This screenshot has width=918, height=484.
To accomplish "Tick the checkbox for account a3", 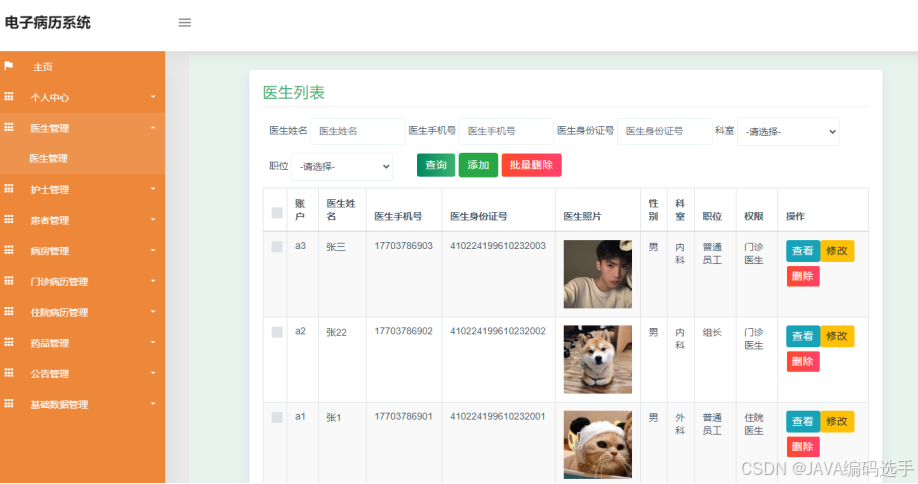I will click(277, 247).
